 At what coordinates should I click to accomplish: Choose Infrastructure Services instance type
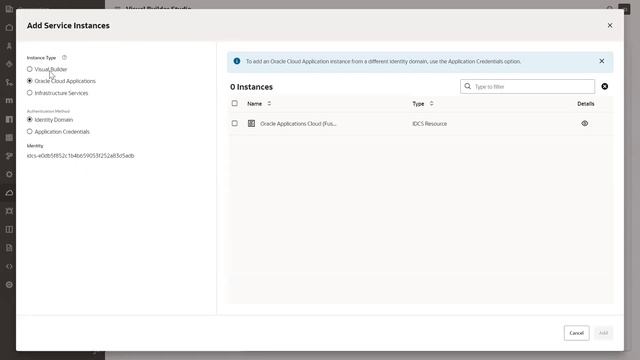(x=30, y=93)
